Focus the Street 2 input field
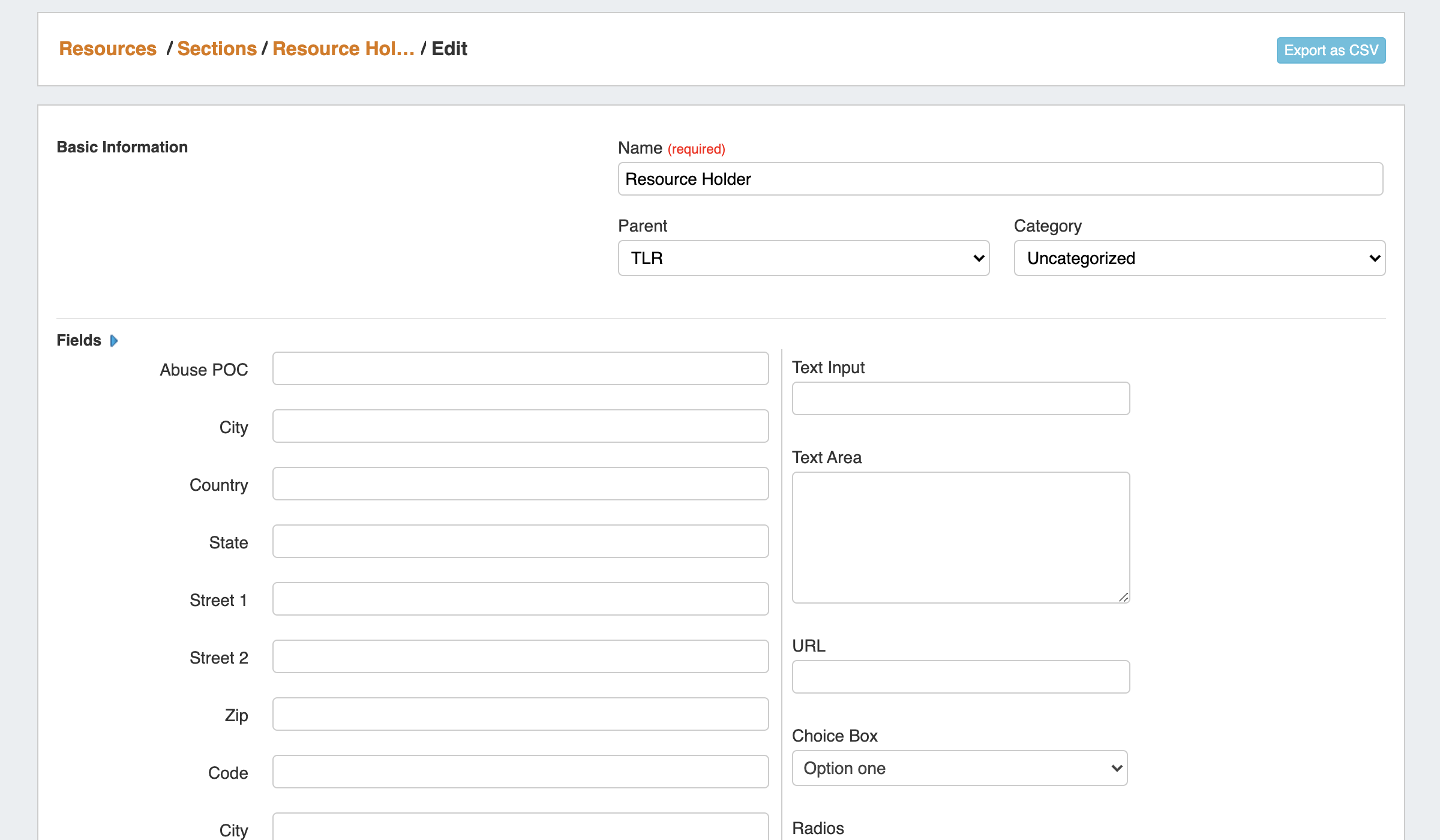 pos(520,656)
